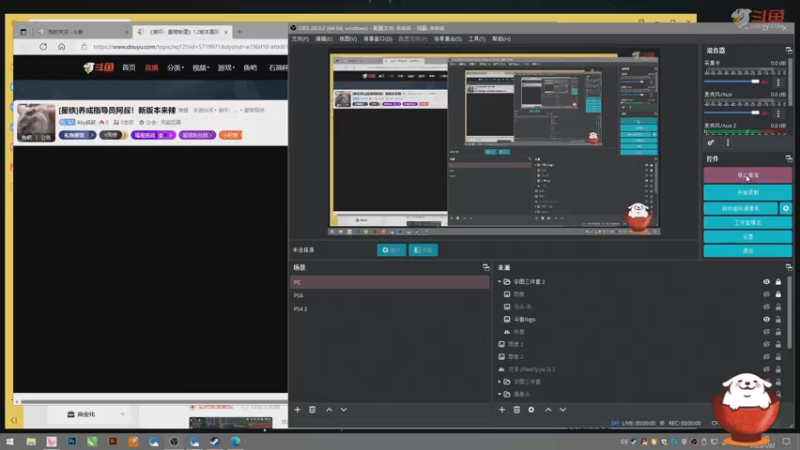The image size is (800, 450).
Task: Reload the page in the browser
Action: [43, 46]
